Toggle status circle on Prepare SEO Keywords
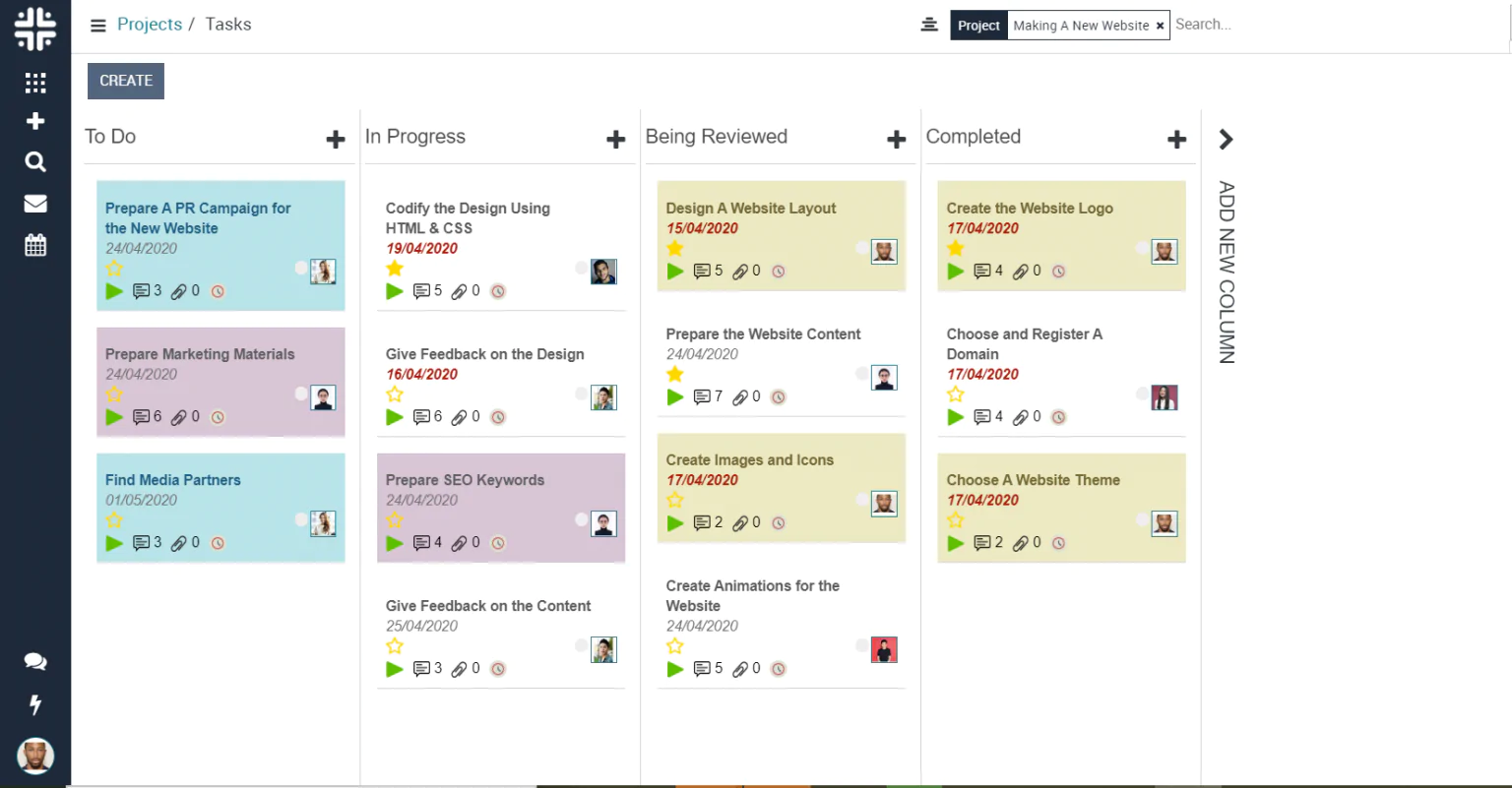 tap(582, 519)
